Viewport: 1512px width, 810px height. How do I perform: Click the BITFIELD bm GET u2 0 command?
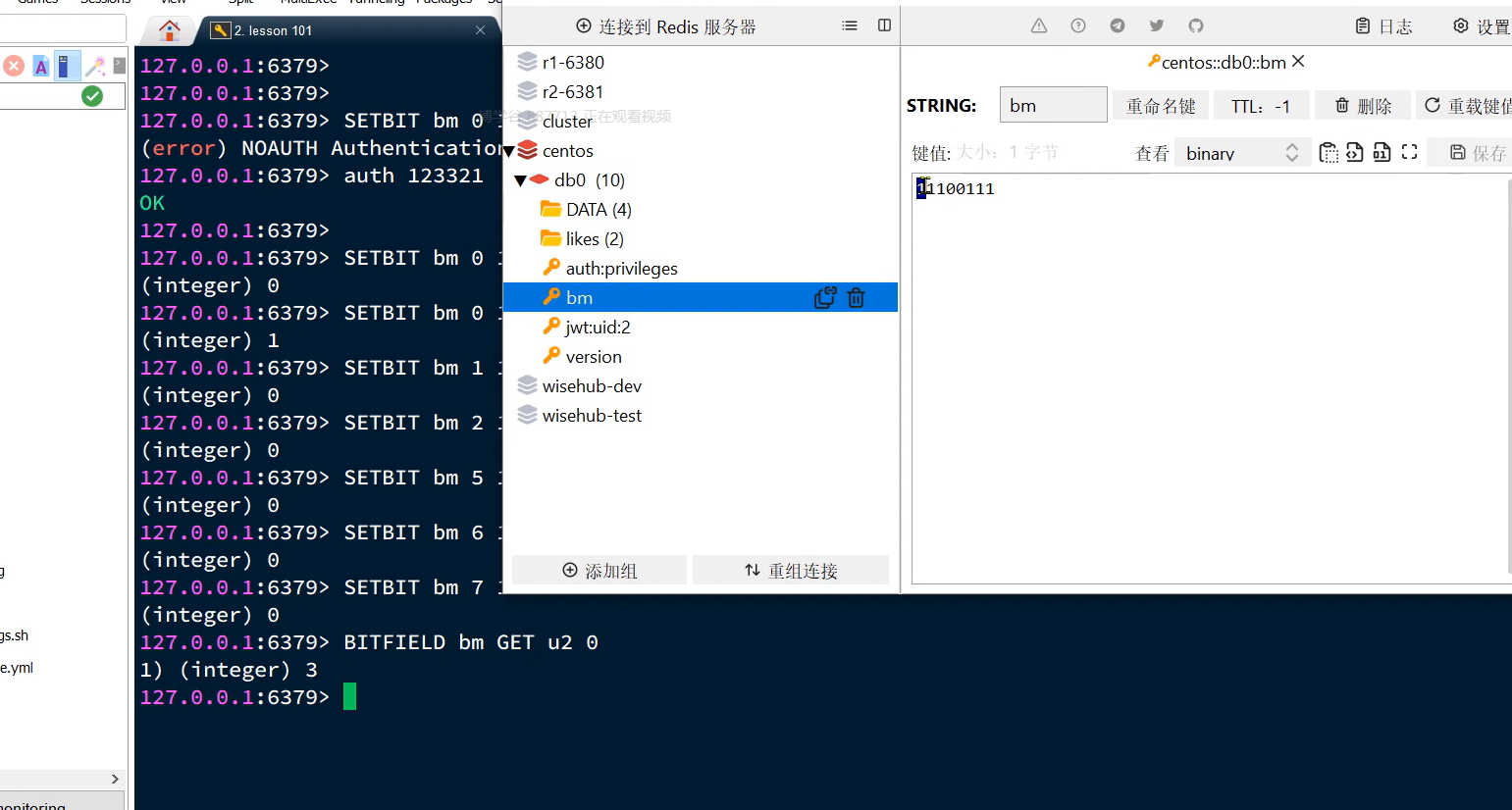pos(471,642)
